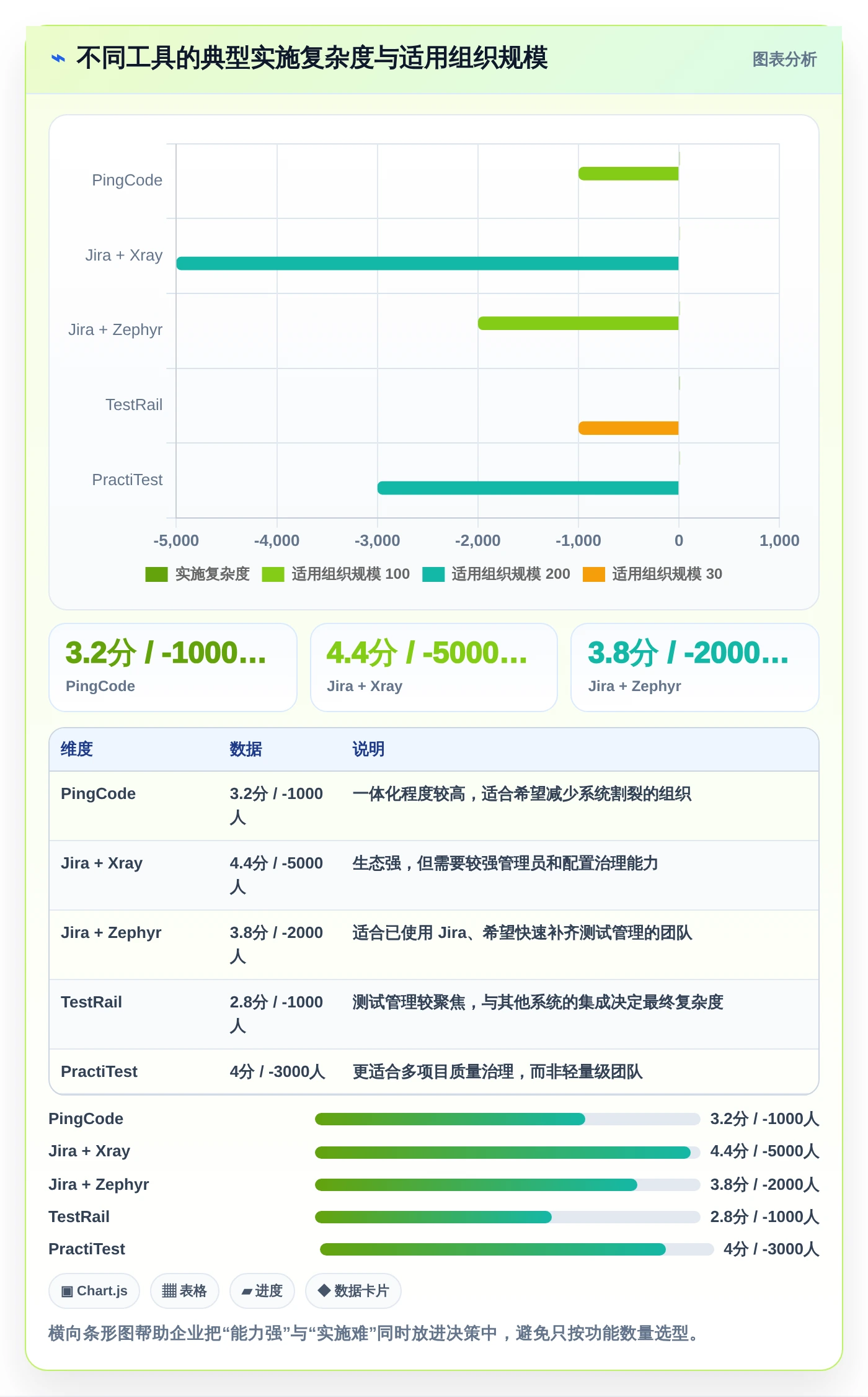Click the PractiTest teal chart bar

(x=528, y=488)
